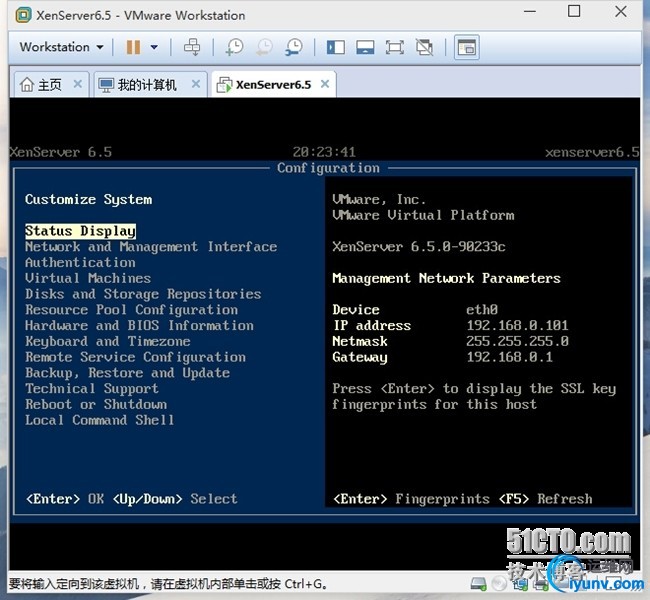Image resolution: width=650 pixels, height=600 pixels.
Task: Close the VMware Workstation window
Action: 621,11
